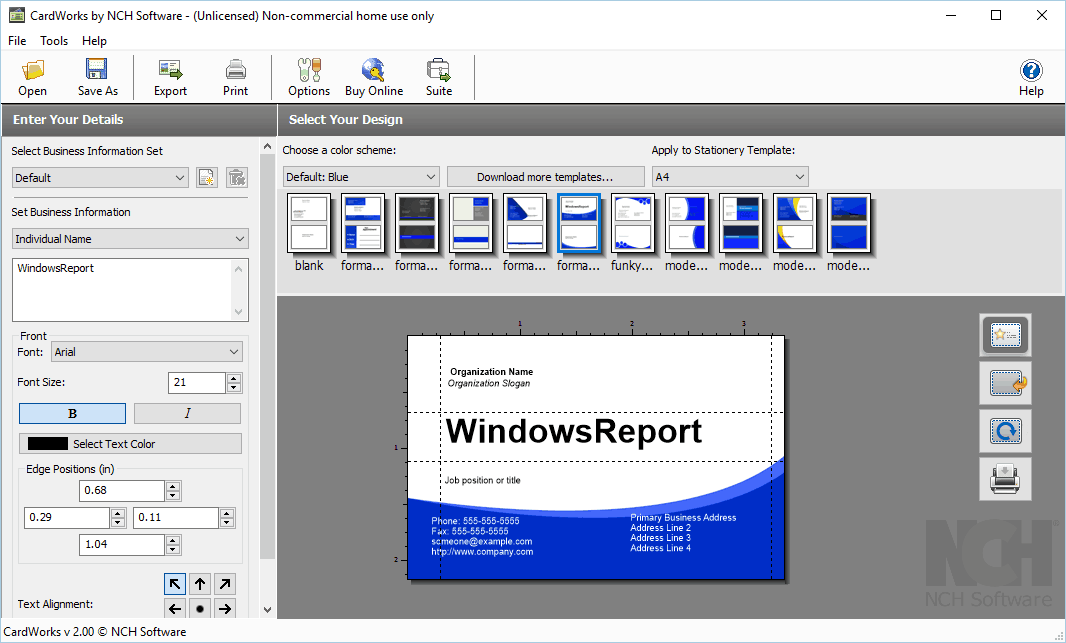This screenshot has height=643, width=1066.
Task: Click the rotate card icon beside the preview
Action: click(x=1004, y=432)
